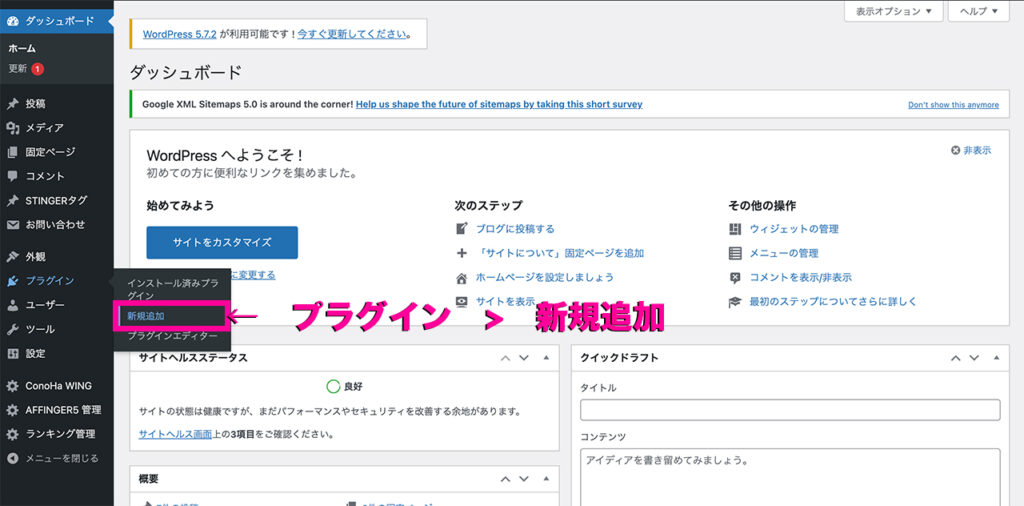
Task: Open the sitemaps short survey link
Action: coord(499,104)
